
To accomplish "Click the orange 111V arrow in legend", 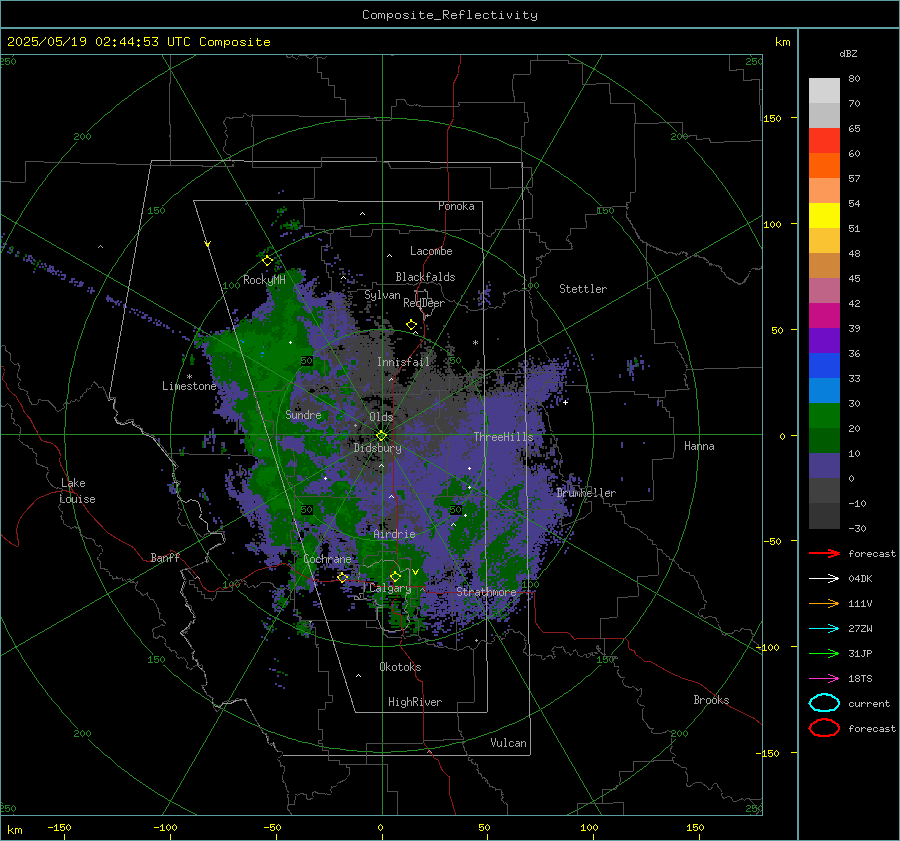I will 824,603.
